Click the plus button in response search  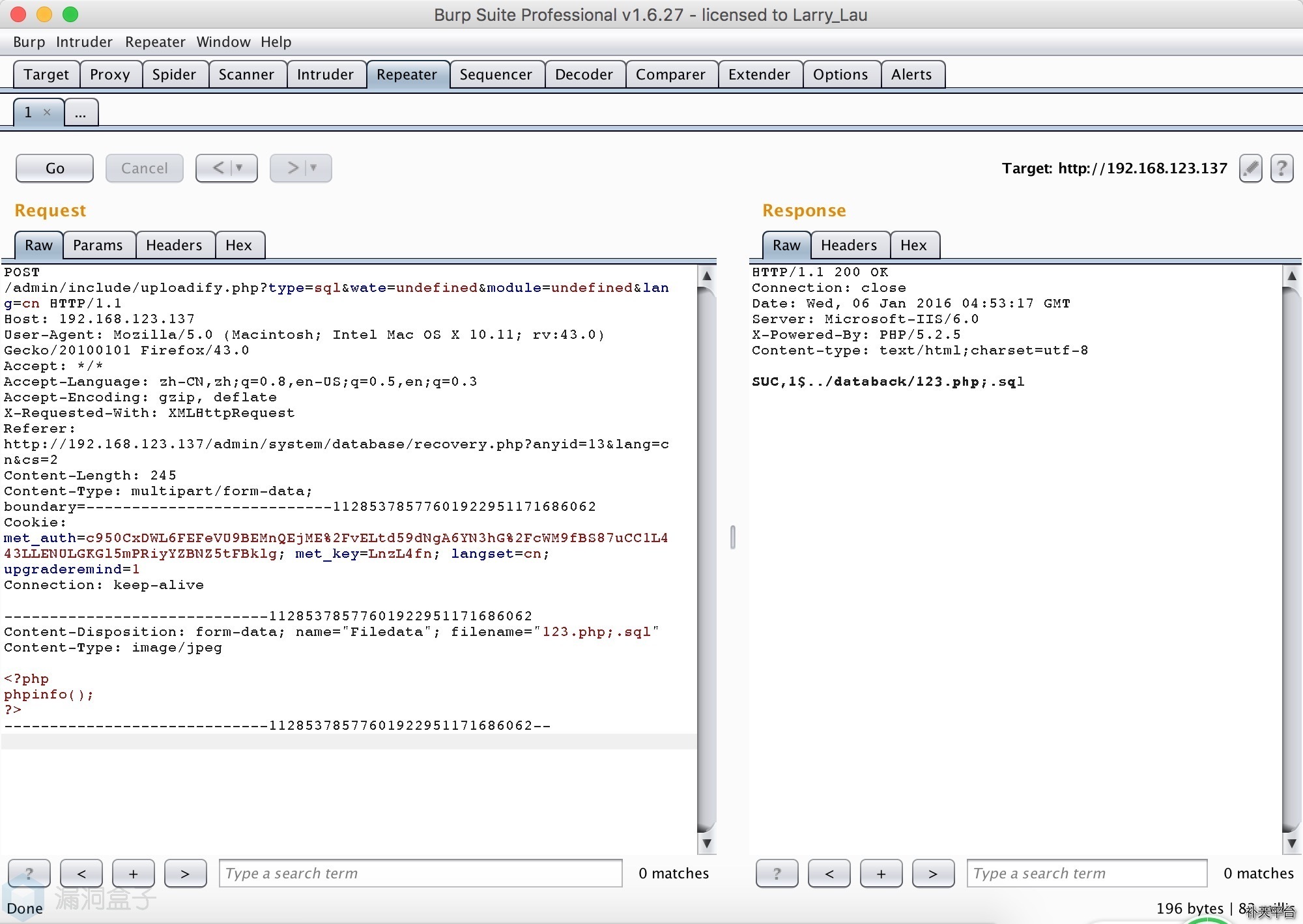pos(881,874)
